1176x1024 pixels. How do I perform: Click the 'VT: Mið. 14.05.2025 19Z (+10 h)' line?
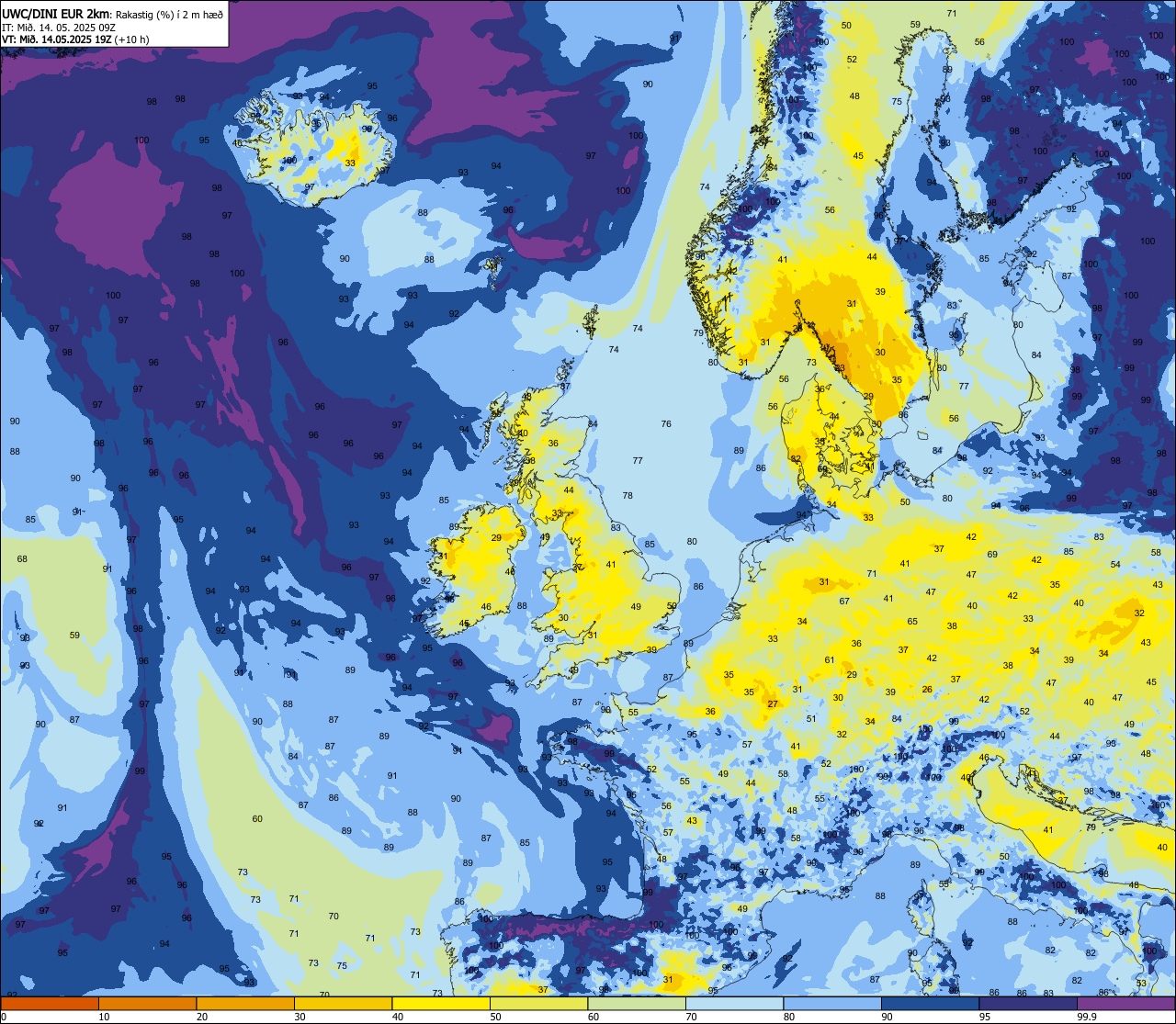(75, 39)
